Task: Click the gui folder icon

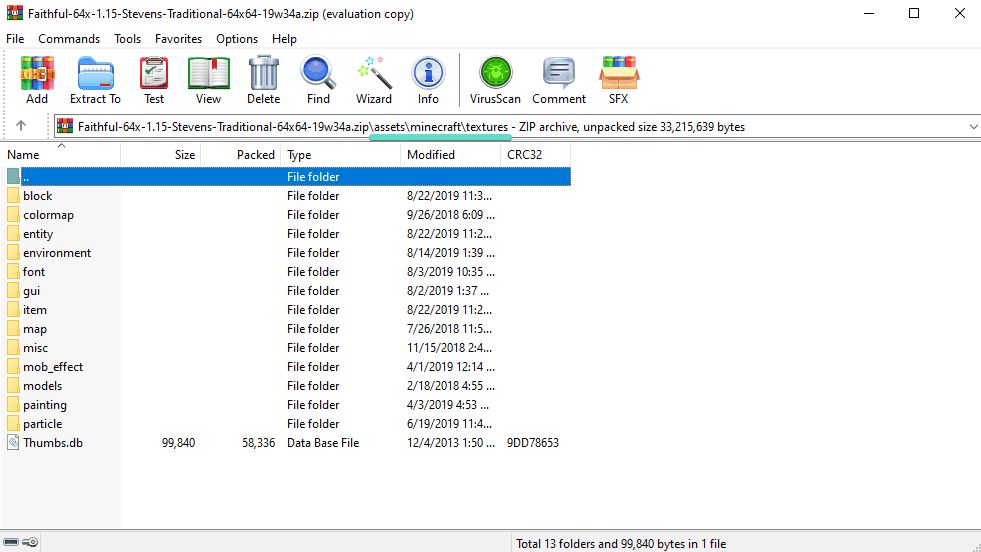Action: (13, 291)
